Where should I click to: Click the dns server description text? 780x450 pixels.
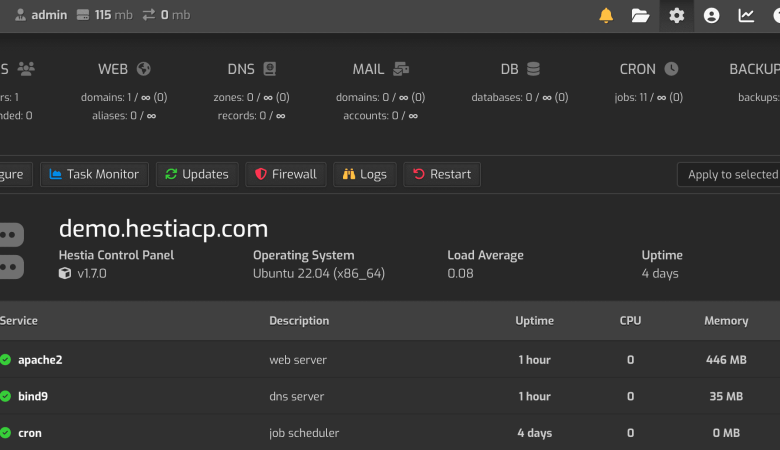click(296, 396)
